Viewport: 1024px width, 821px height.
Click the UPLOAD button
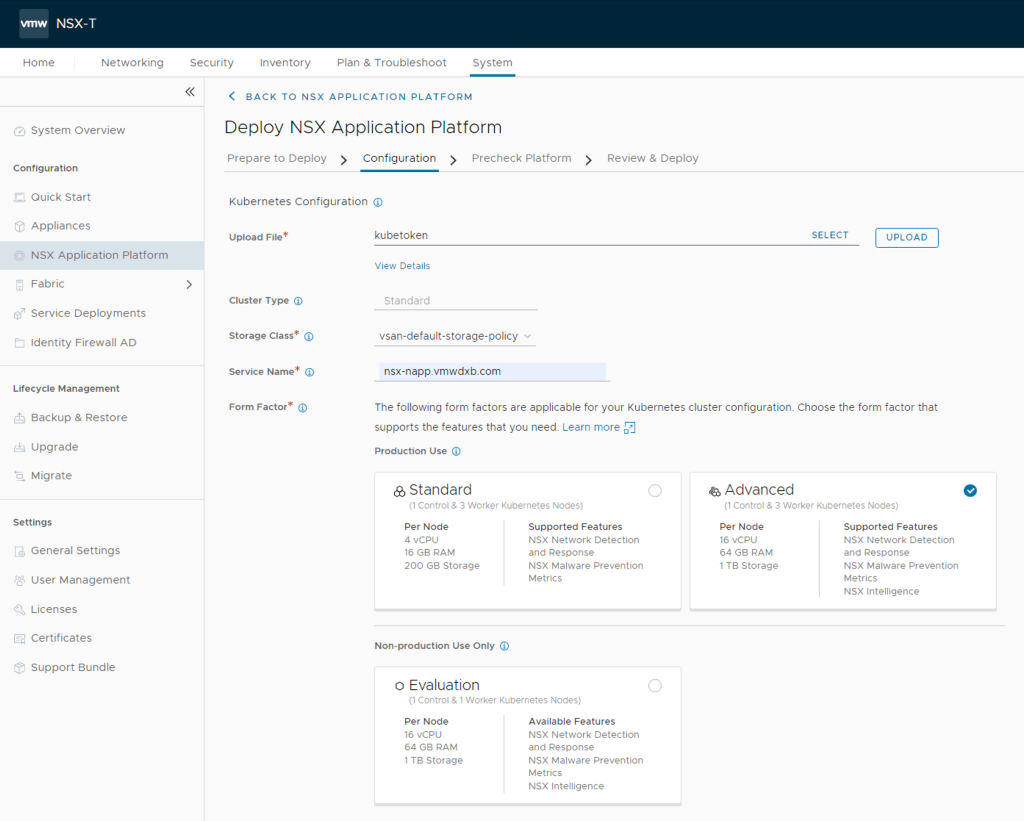906,237
